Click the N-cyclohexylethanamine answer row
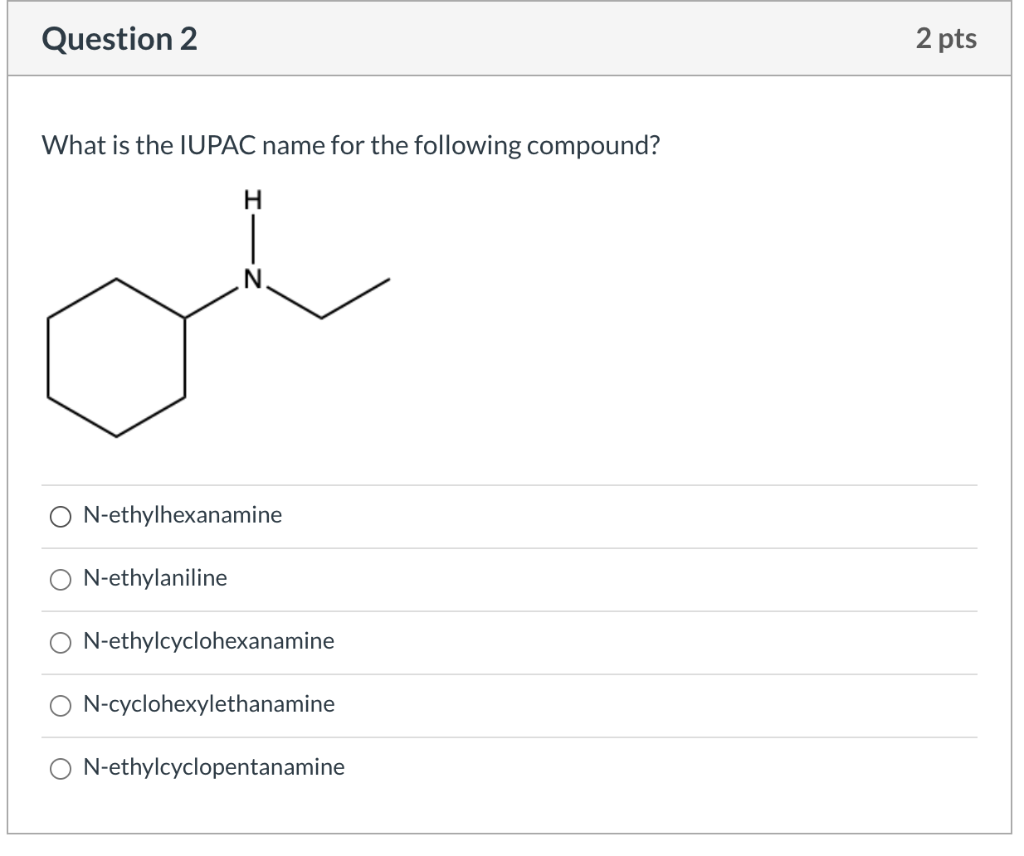1024x856 pixels. [400, 705]
